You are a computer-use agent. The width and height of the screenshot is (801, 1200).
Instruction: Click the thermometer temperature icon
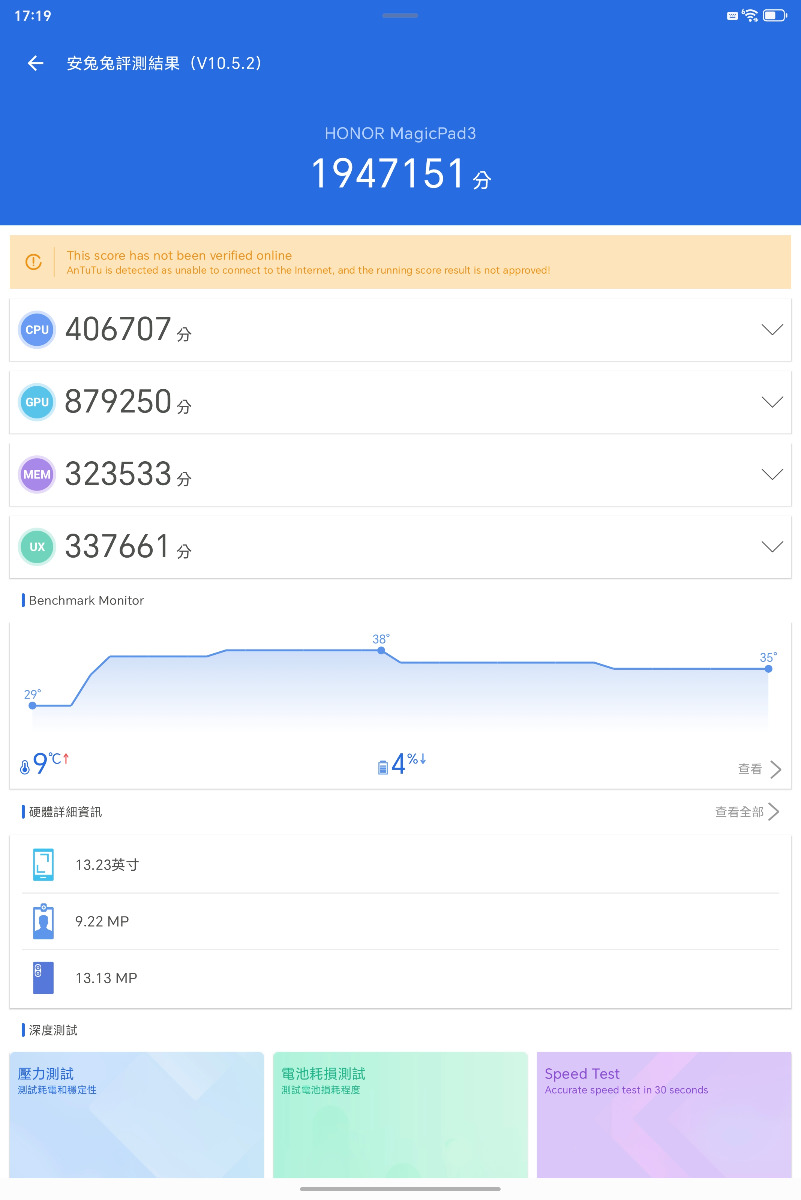(25, 768)
